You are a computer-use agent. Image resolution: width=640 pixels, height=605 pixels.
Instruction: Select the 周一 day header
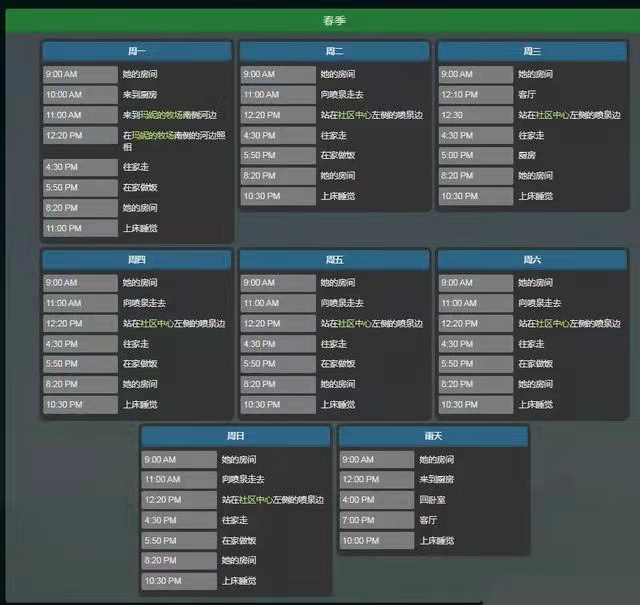pyautogui.click(x=137, y=51)
